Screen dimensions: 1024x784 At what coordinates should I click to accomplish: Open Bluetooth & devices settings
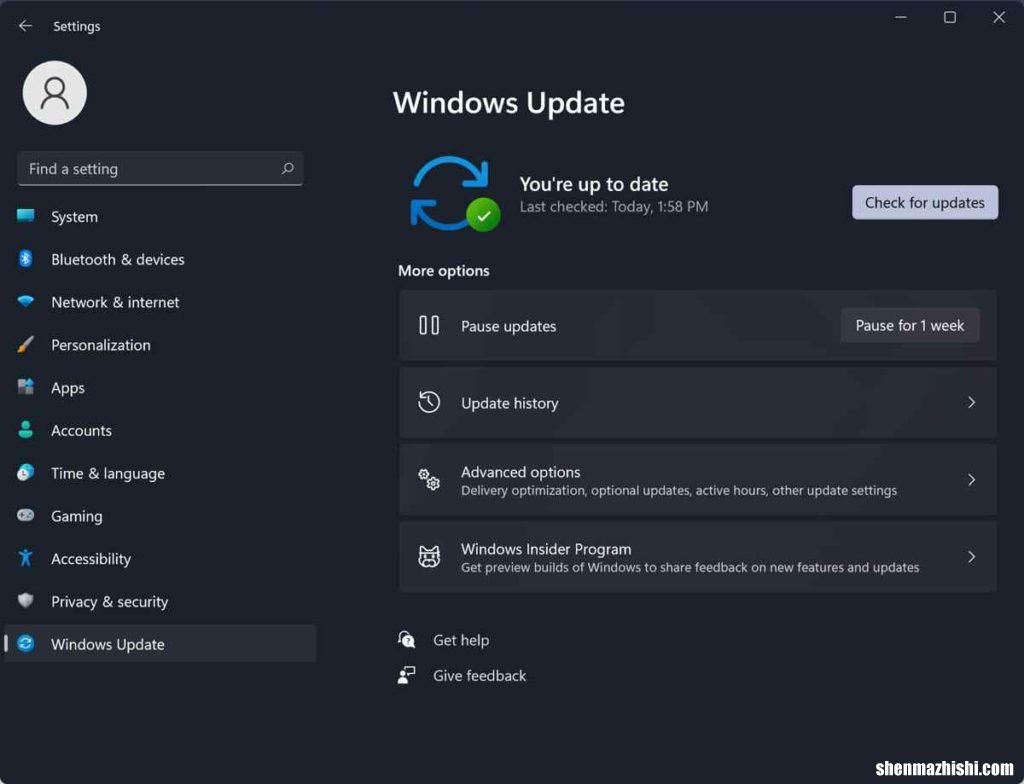point(160,259)
